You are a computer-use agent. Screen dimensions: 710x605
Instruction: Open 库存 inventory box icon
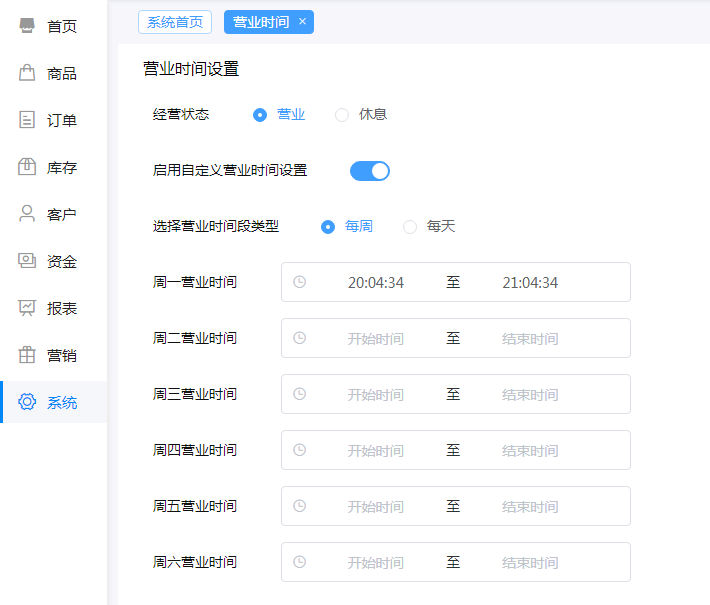(27, 167)
